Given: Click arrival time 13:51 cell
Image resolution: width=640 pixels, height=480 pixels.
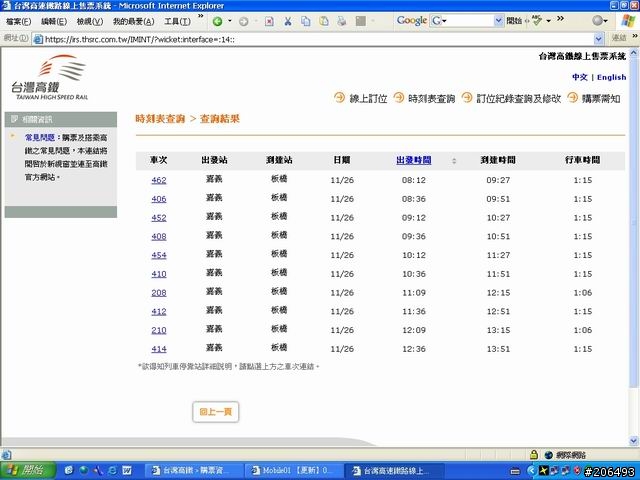Looking at the screenshot, I should point(498,349).
